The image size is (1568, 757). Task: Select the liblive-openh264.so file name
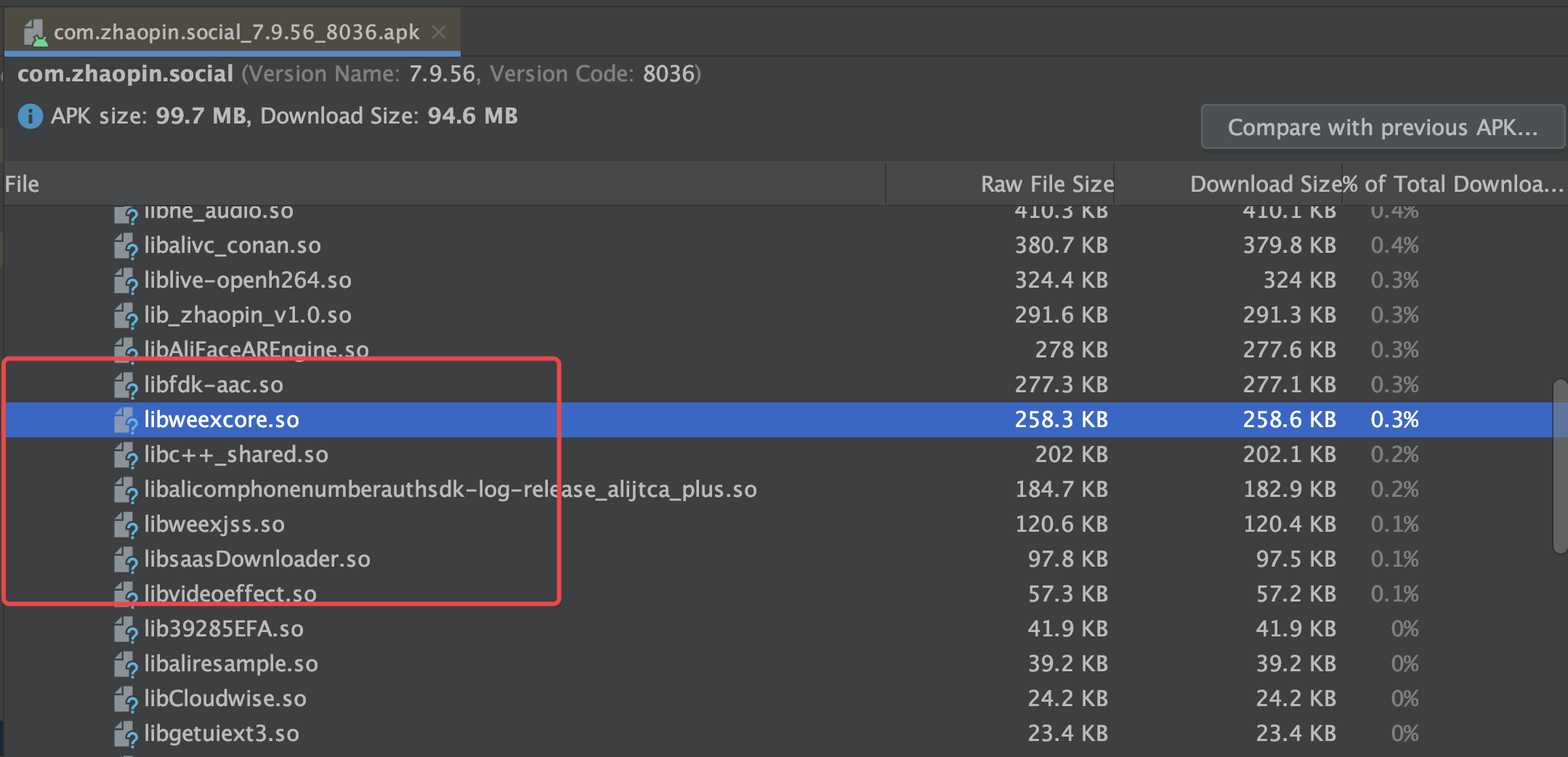click(x=247, y=280)
